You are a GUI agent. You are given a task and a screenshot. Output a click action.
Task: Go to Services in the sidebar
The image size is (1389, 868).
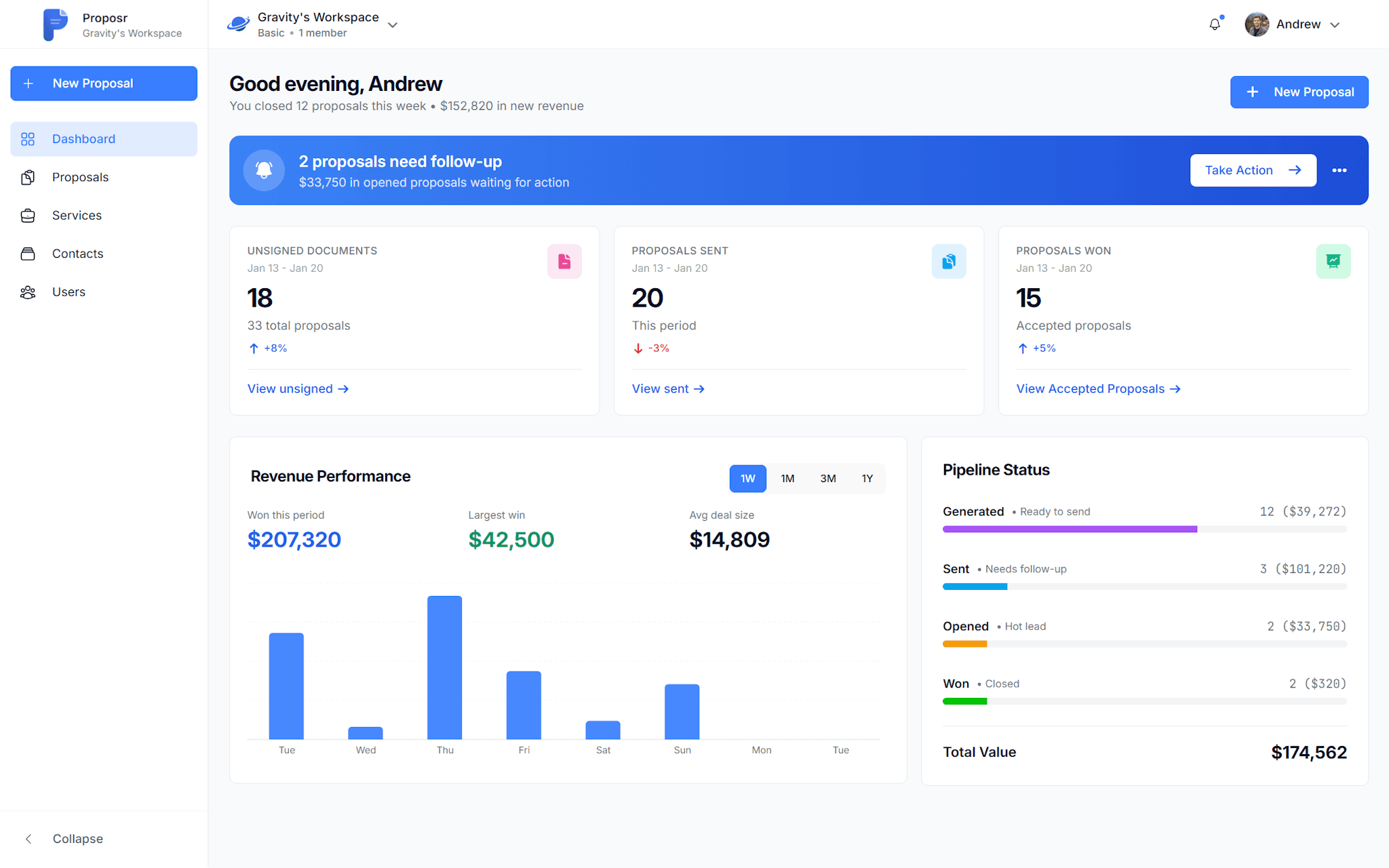[x=77, y=216]
